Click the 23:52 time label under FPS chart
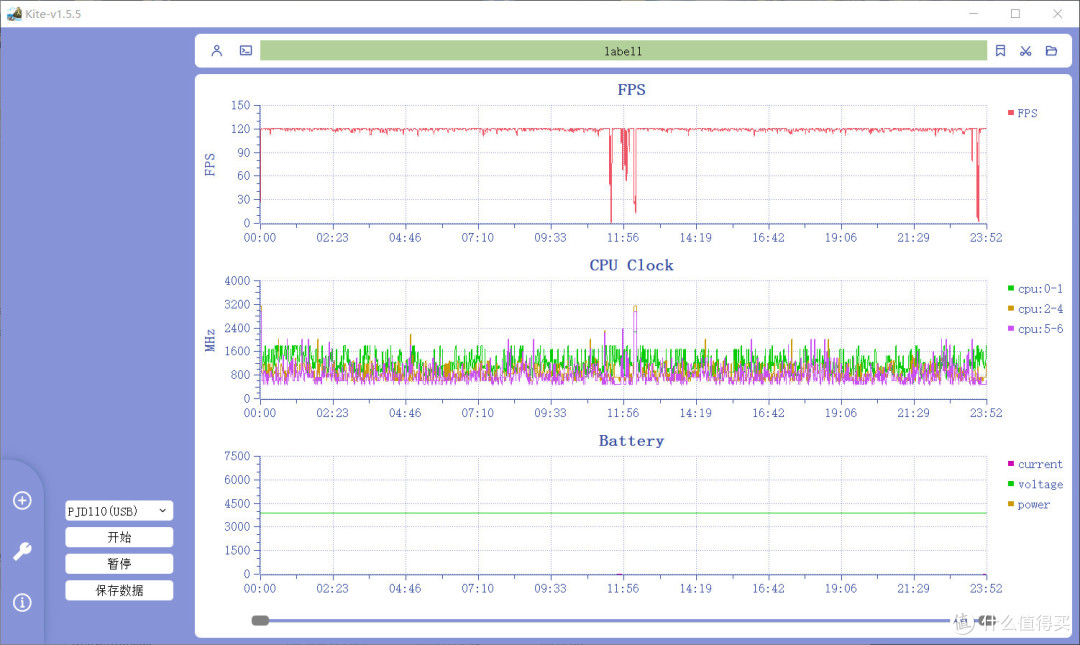1080x645 pixels. pos(986,238)
